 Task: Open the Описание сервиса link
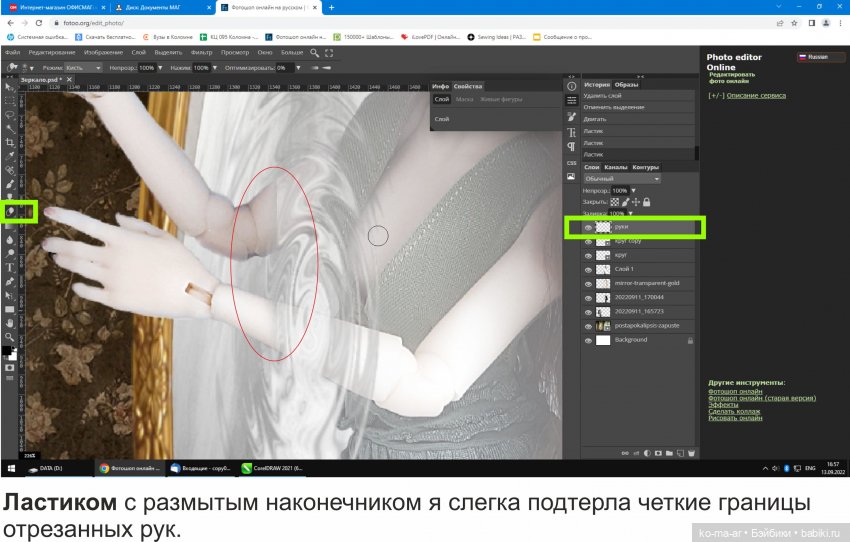(x=756, y=95)
